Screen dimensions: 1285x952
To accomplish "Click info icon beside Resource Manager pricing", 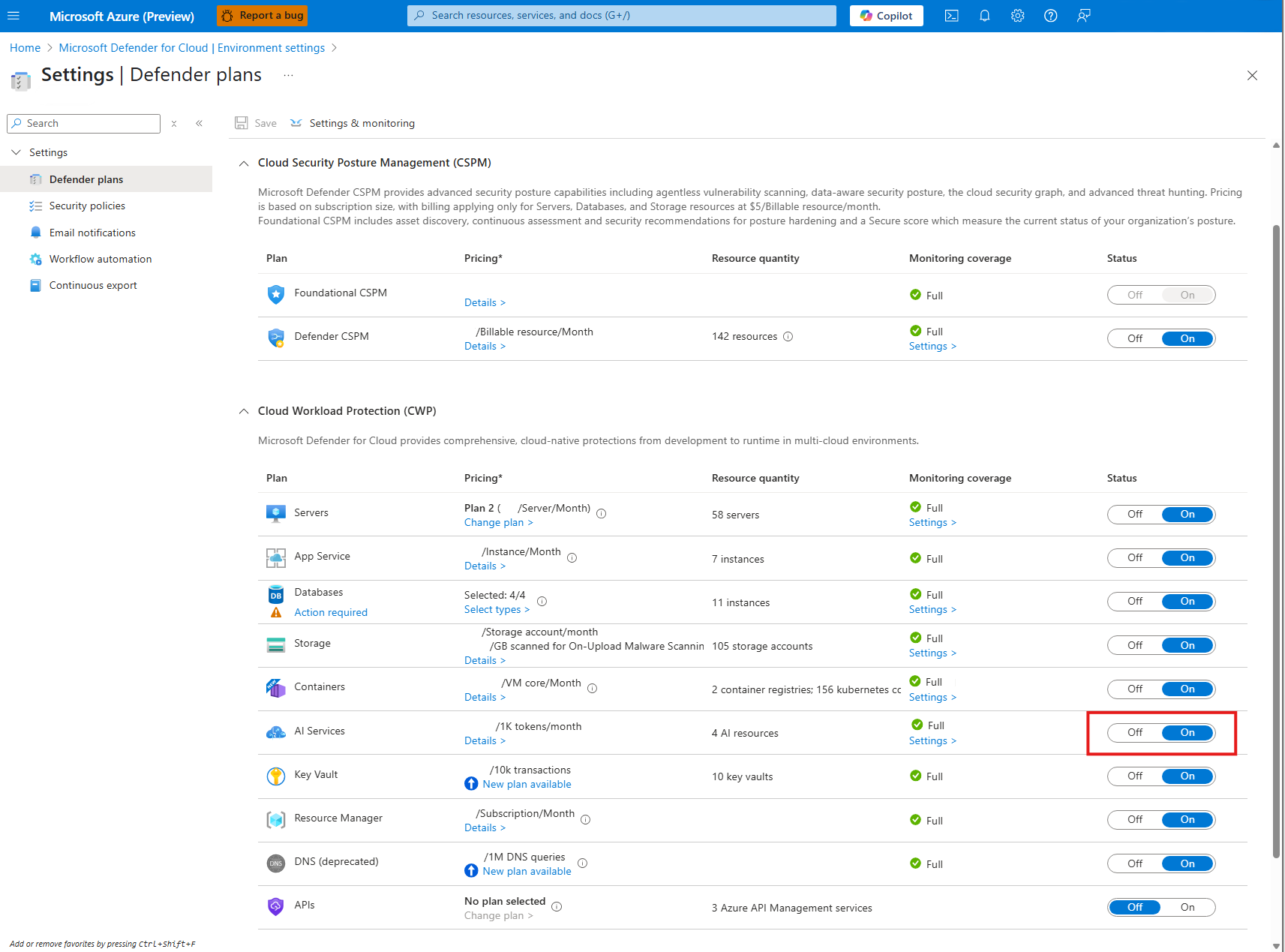I will click(585, 819).
